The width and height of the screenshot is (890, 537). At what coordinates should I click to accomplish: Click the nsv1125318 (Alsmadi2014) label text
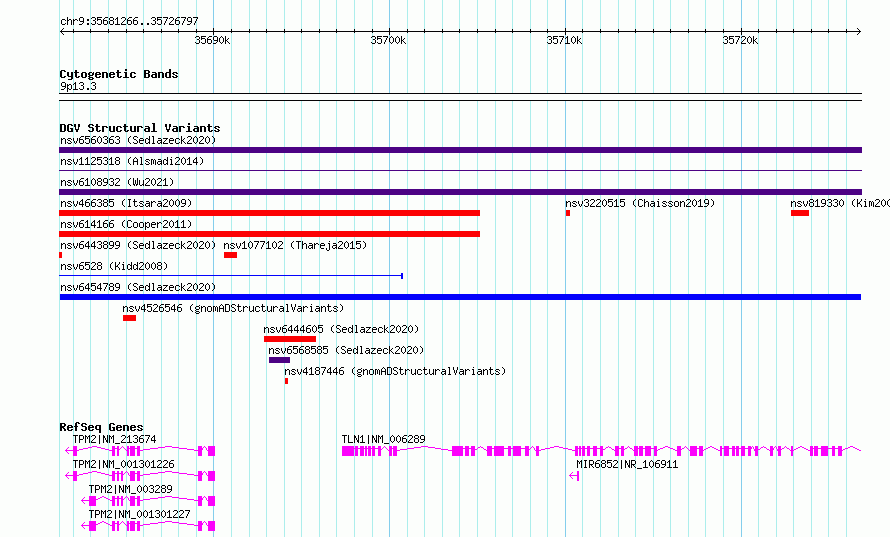pyautogui.click(x=132, y=161)
